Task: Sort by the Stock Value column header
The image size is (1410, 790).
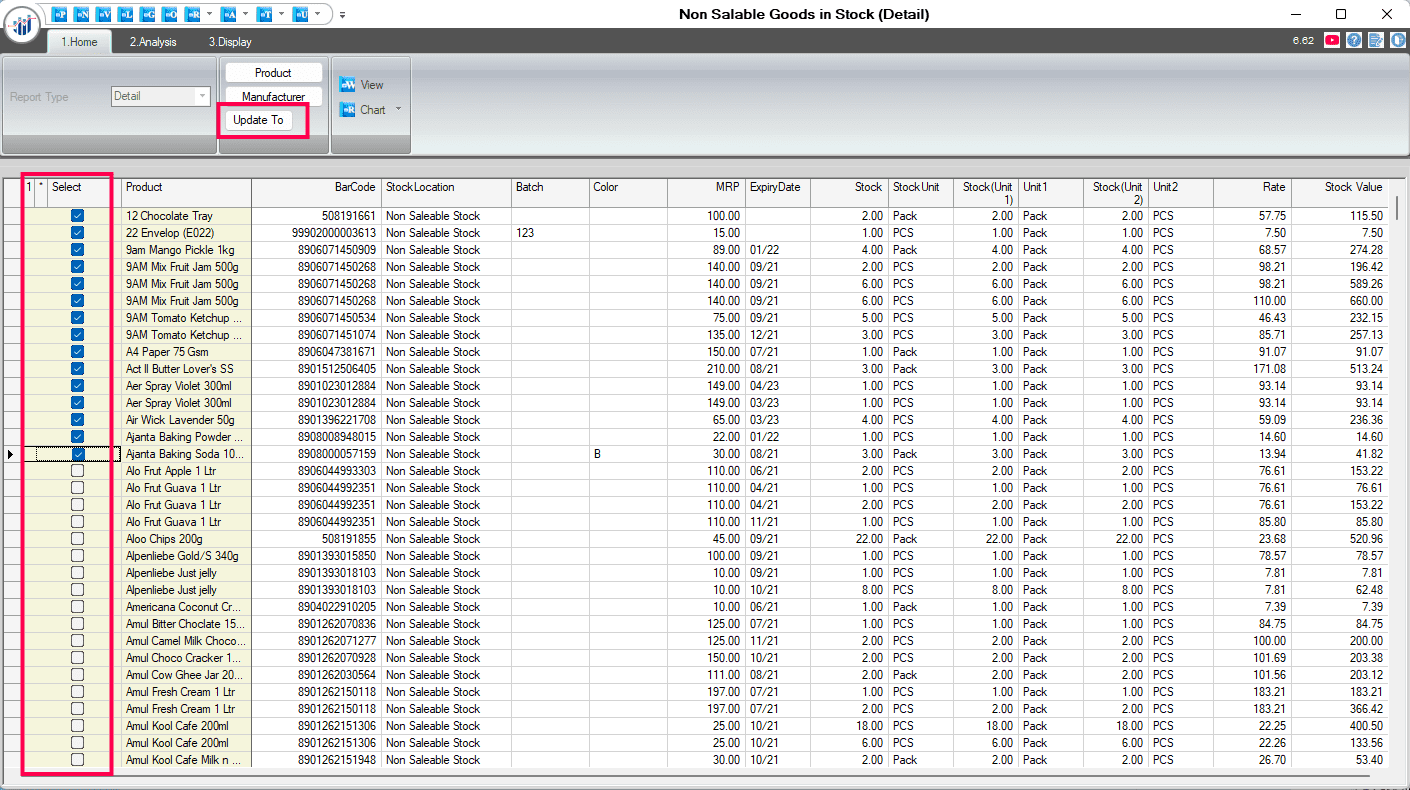Action: [x=1352, y=187]
